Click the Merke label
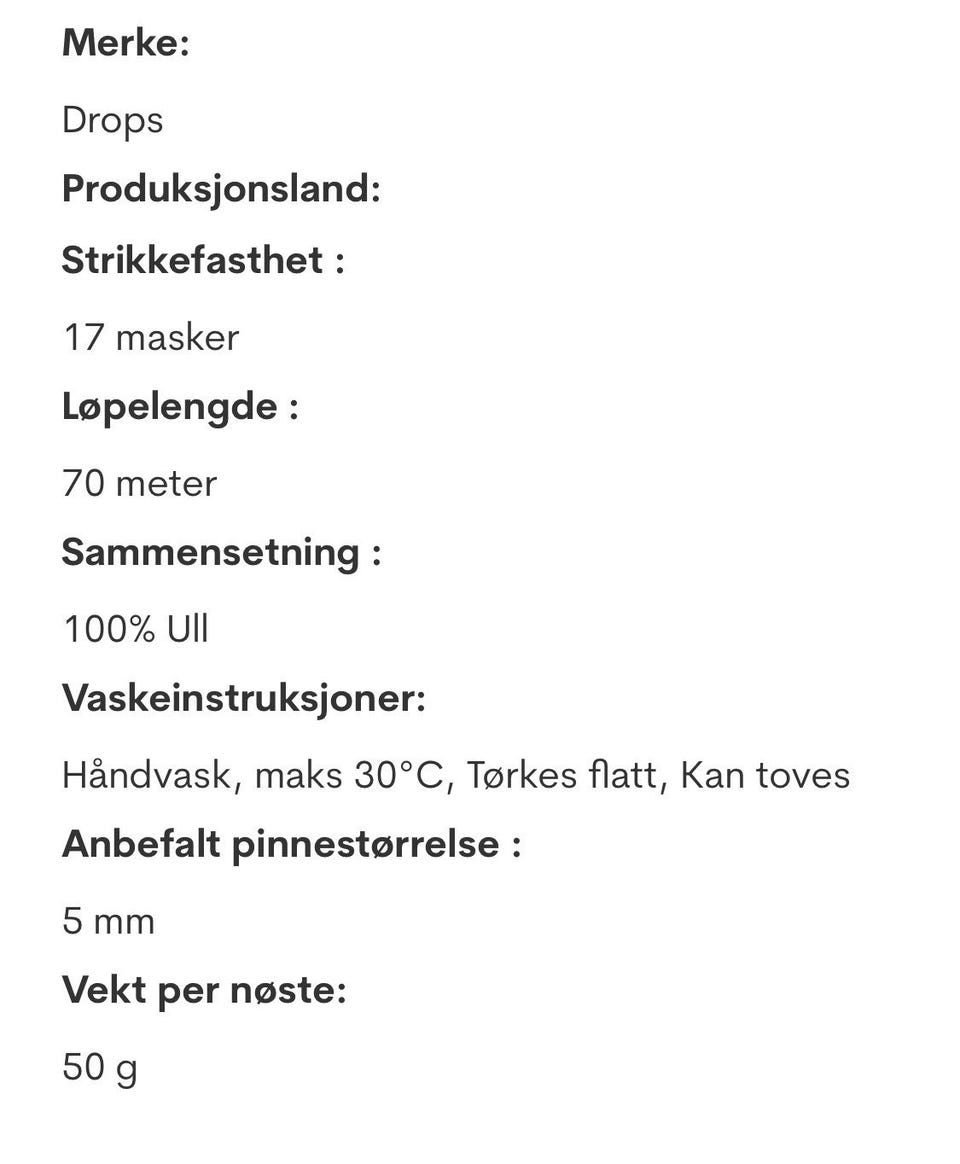Image resolution: width=960 pixels, height=1164 pixels. pyautogui.click(x=125, y=43)
